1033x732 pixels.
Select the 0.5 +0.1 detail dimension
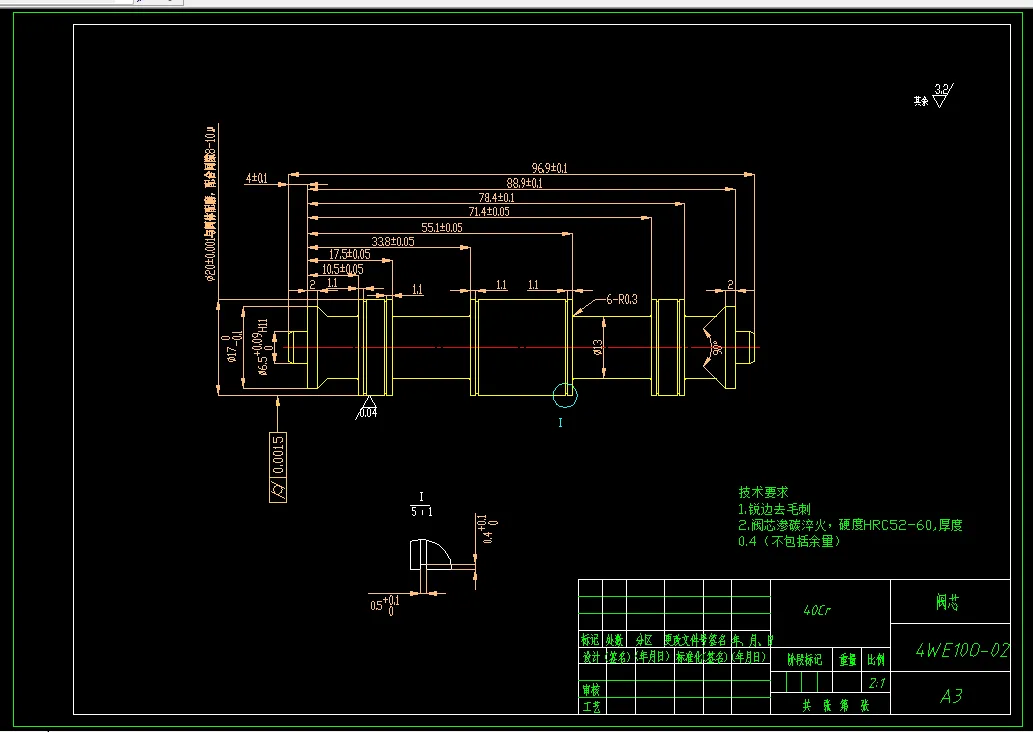point(385,605)
